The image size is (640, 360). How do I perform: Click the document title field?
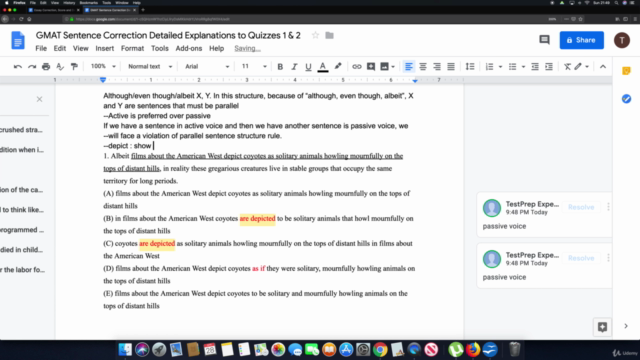tap(168, 36)
